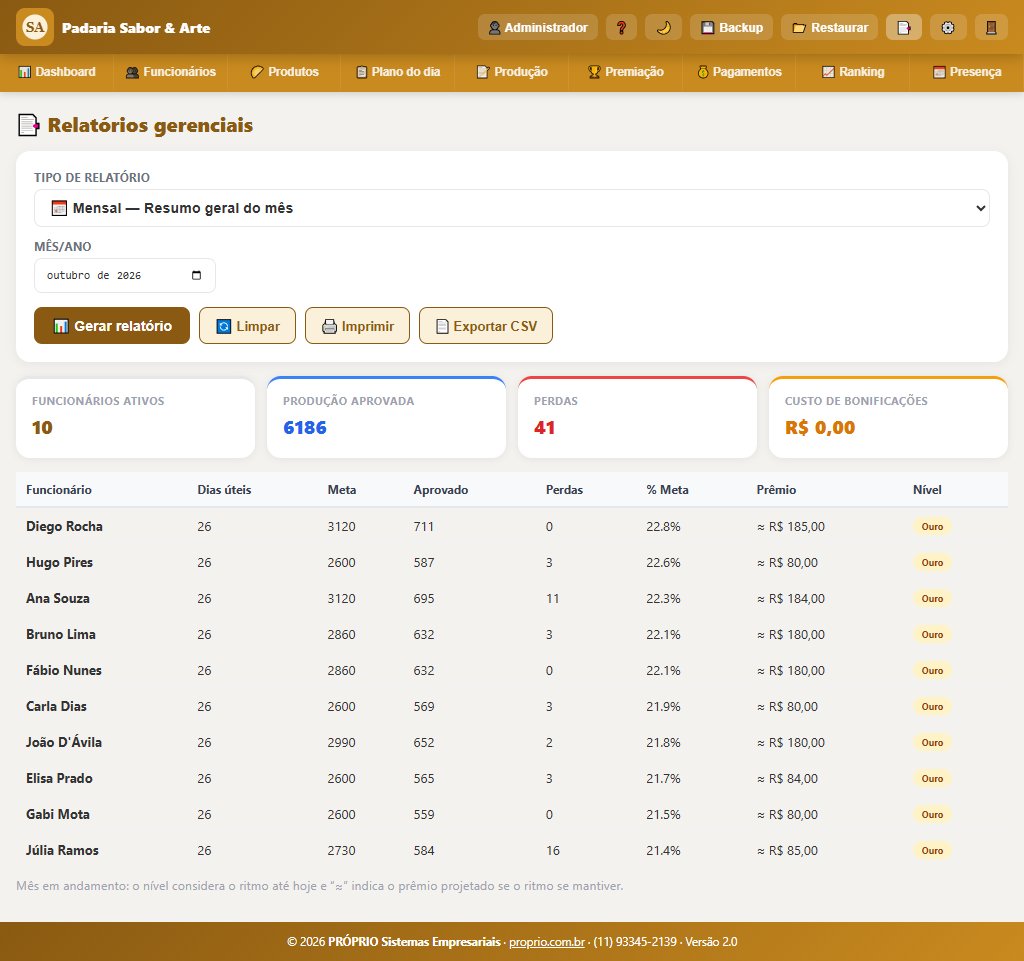The width and height of the screenshot is (1024, 961).
Task: Click the Funcionário column header
Action: (59, 490)
